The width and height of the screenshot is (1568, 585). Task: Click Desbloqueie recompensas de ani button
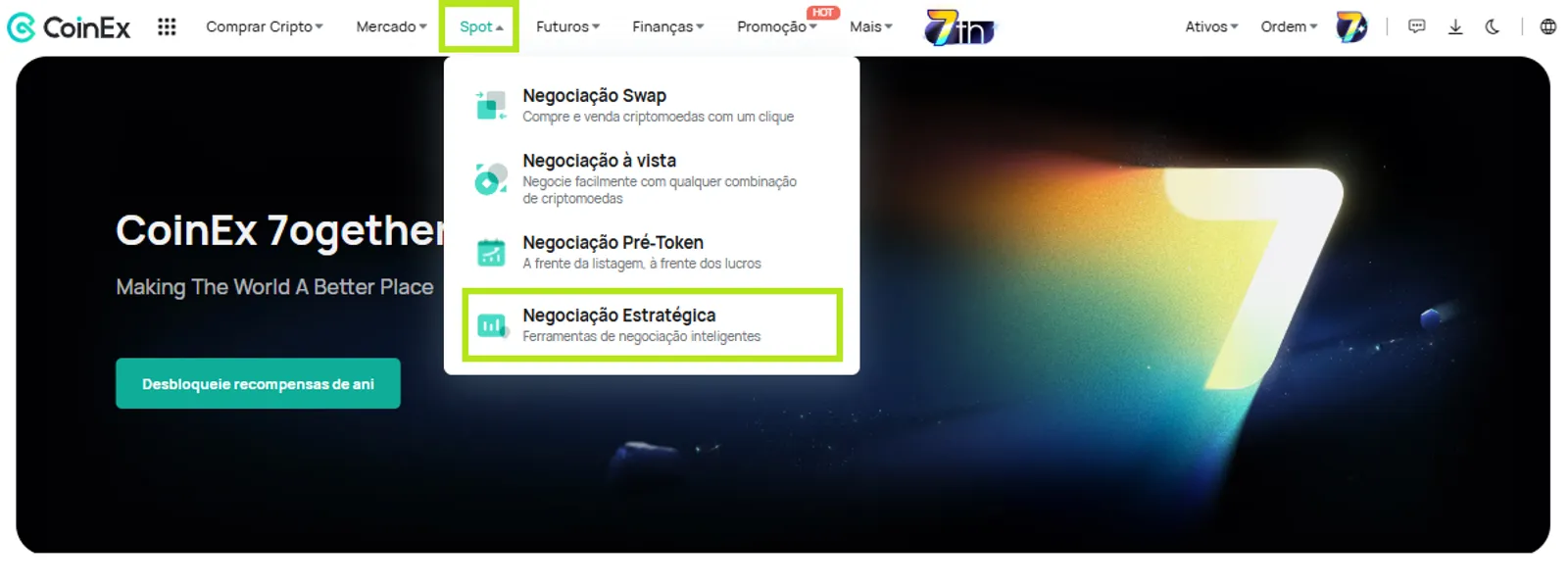point(258,383)
